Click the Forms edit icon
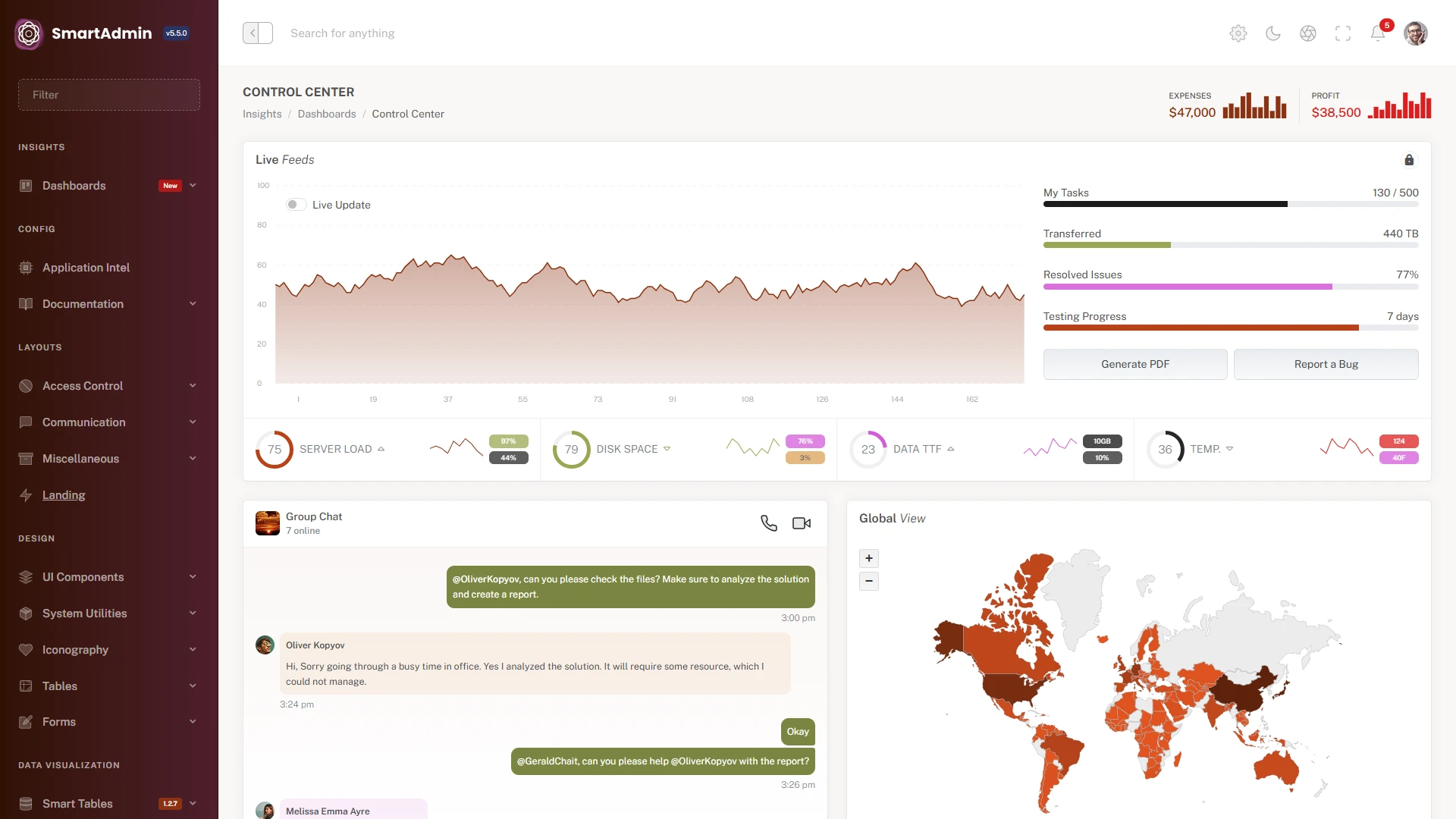 tap(26, 722)
